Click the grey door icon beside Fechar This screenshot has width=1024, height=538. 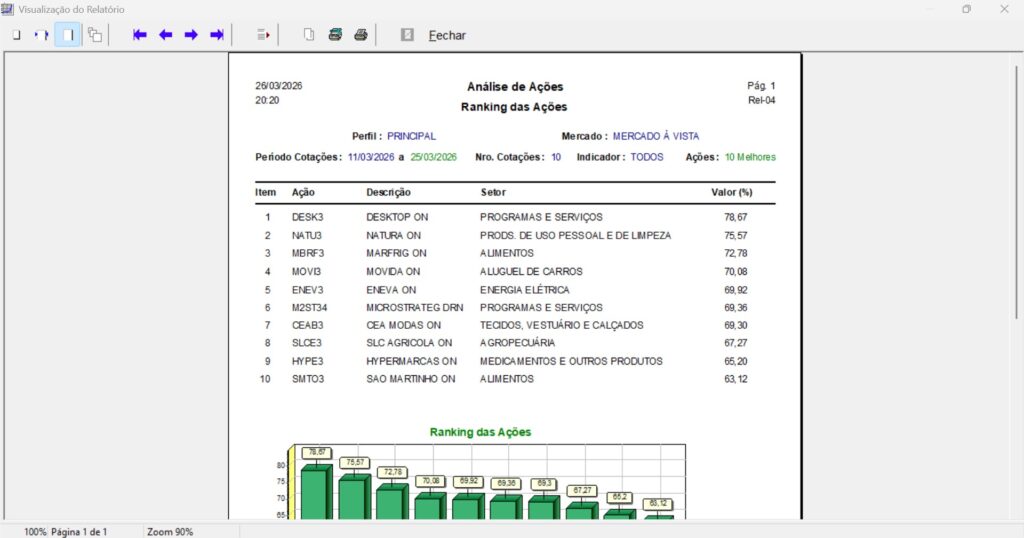407,35
